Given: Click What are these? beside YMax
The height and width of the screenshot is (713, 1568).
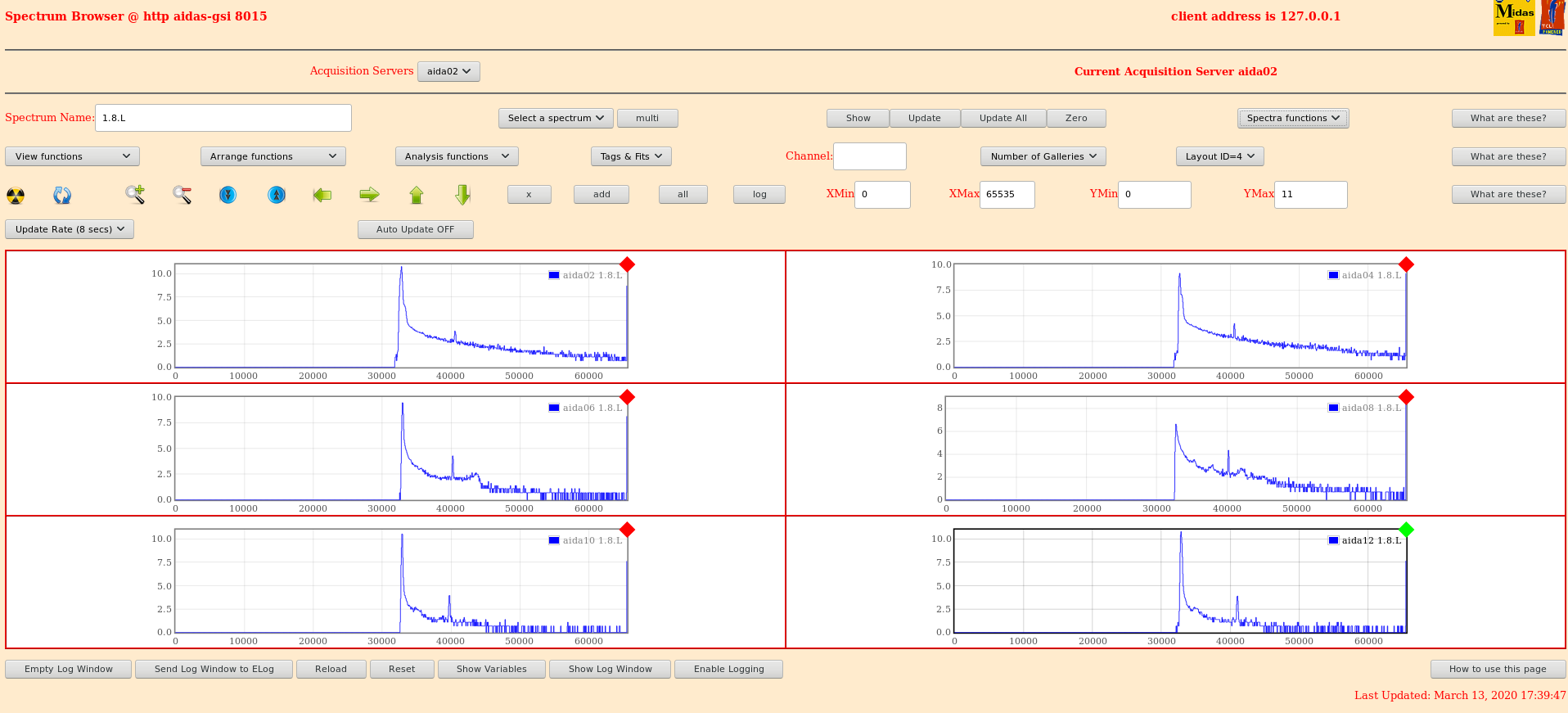Looking at the screenshot, I should [1508, 195].
